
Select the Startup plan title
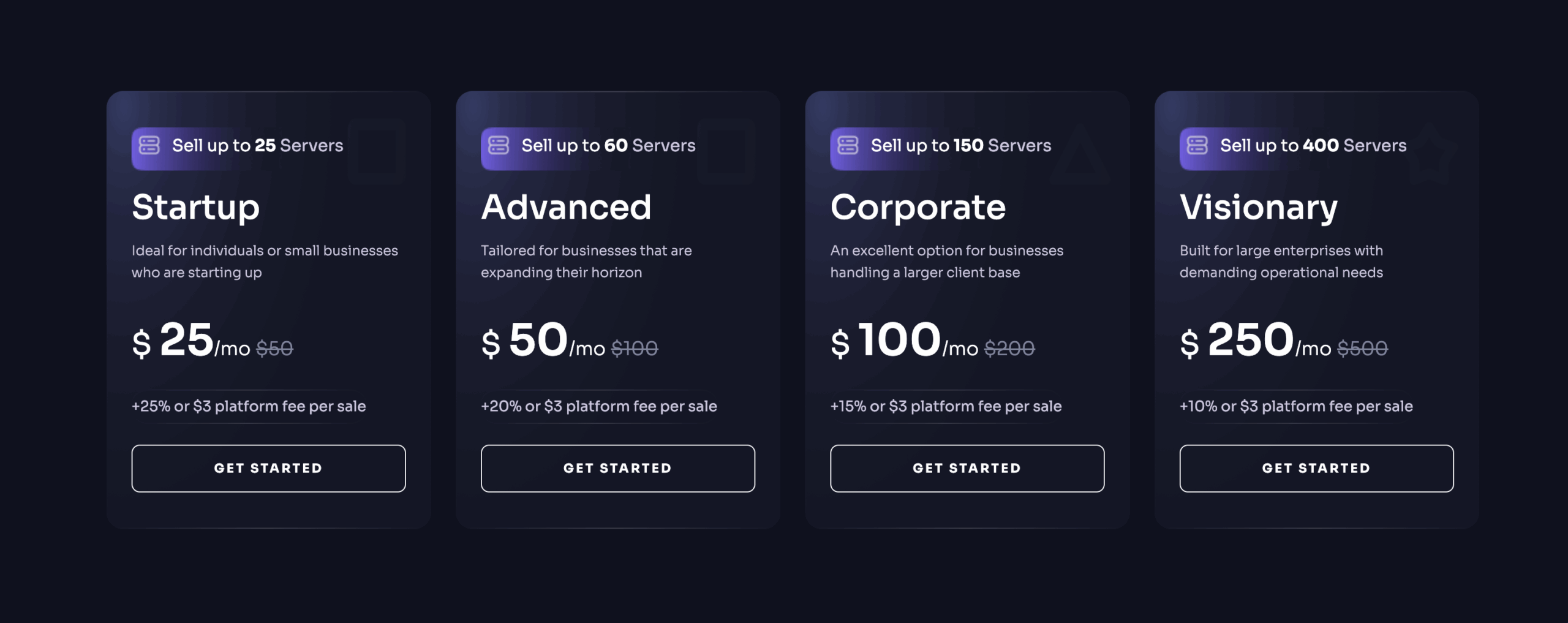click(x=195, y=207)
